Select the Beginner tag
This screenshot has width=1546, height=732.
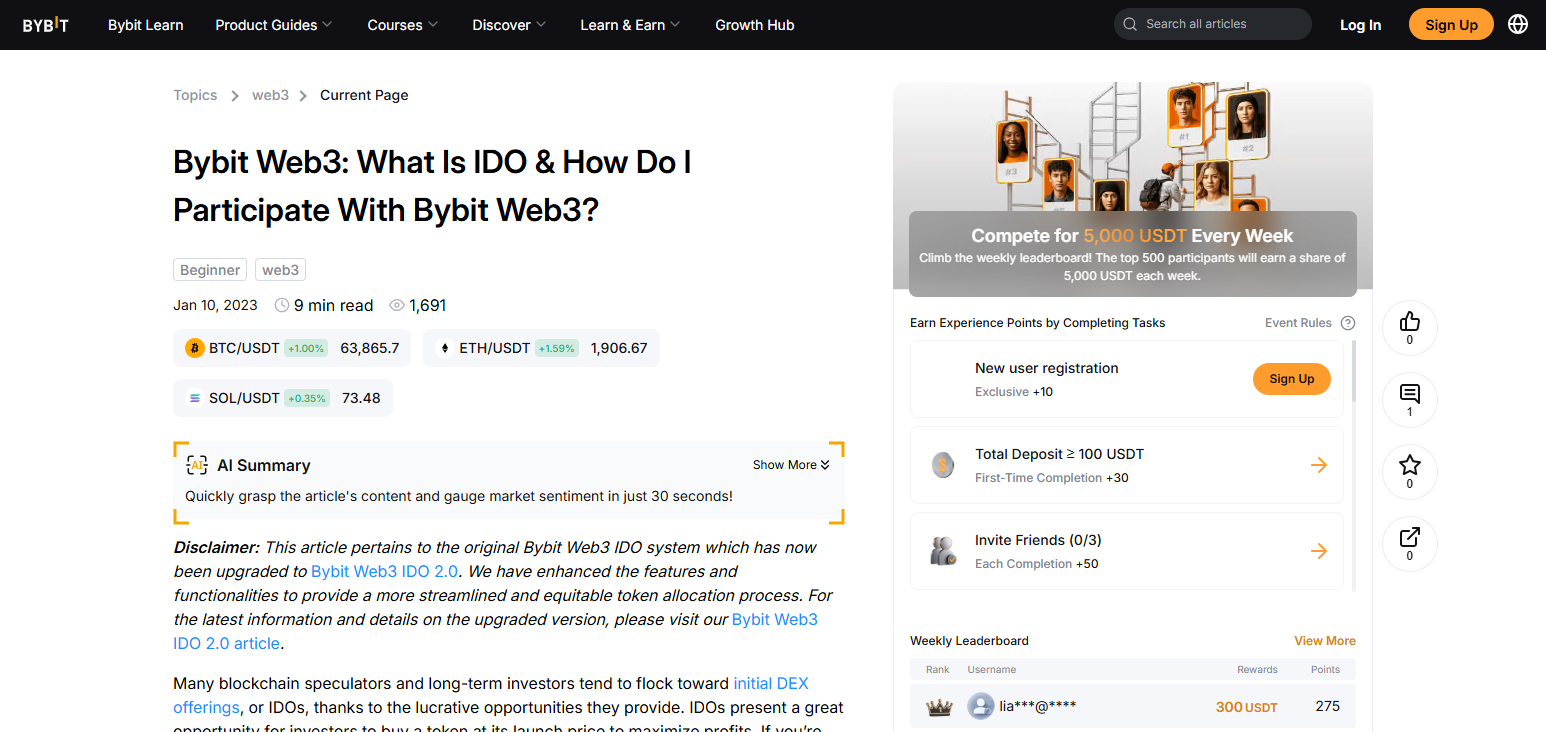click(x=210, y=270)
